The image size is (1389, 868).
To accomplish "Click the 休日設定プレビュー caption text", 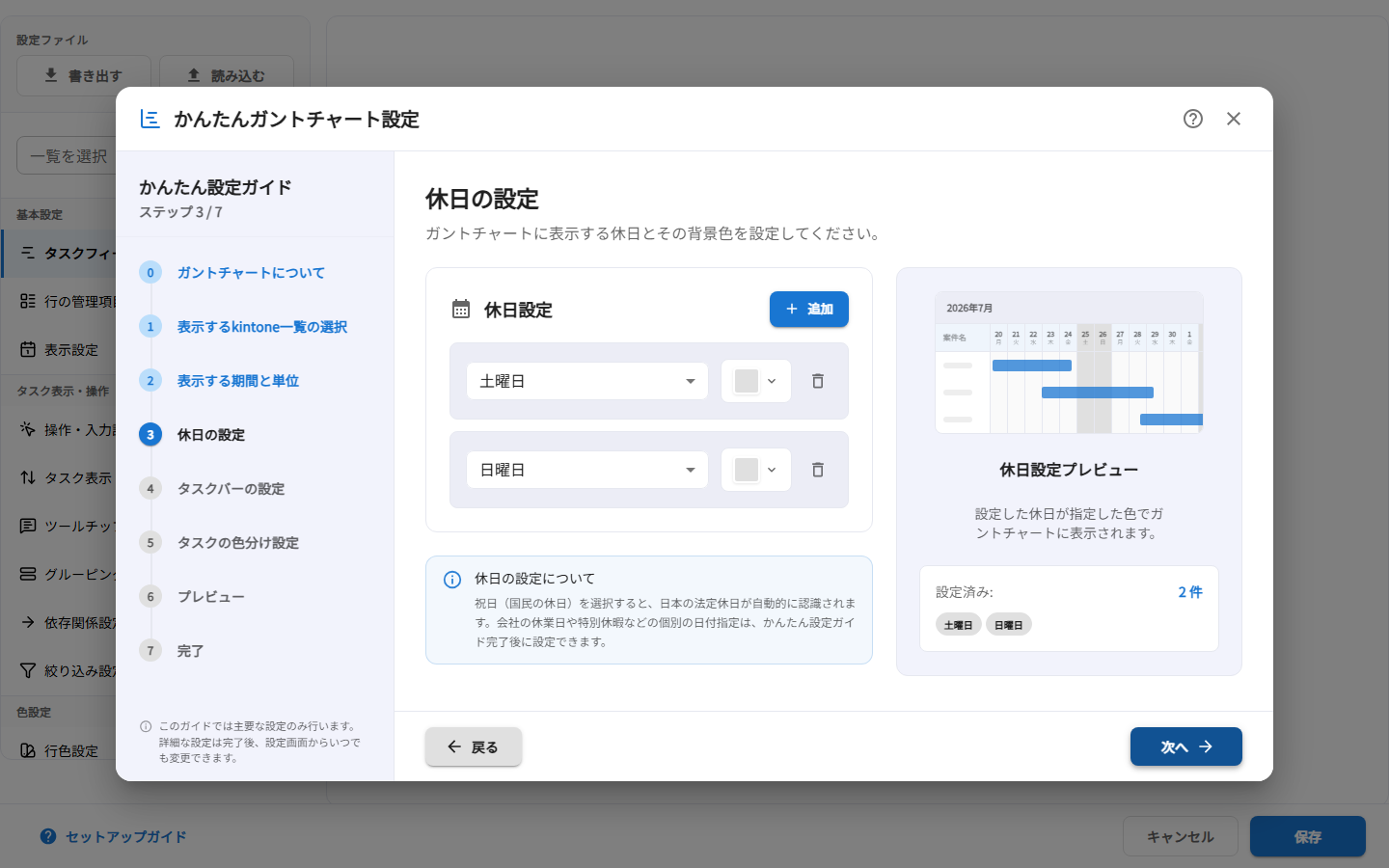I will 1069,470.
